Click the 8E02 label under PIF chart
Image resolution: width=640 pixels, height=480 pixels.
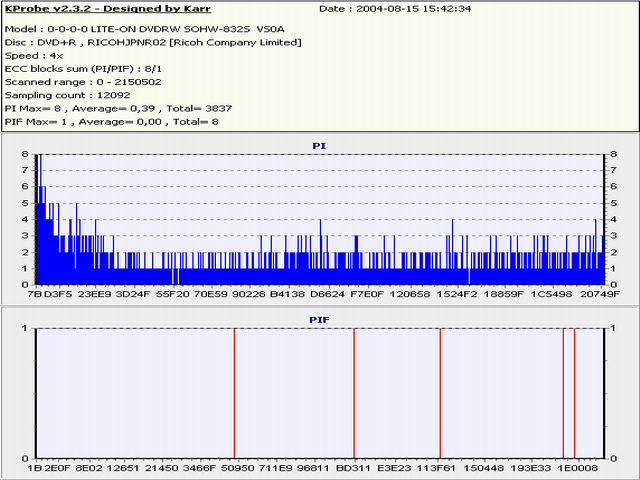tap(89, 468)
